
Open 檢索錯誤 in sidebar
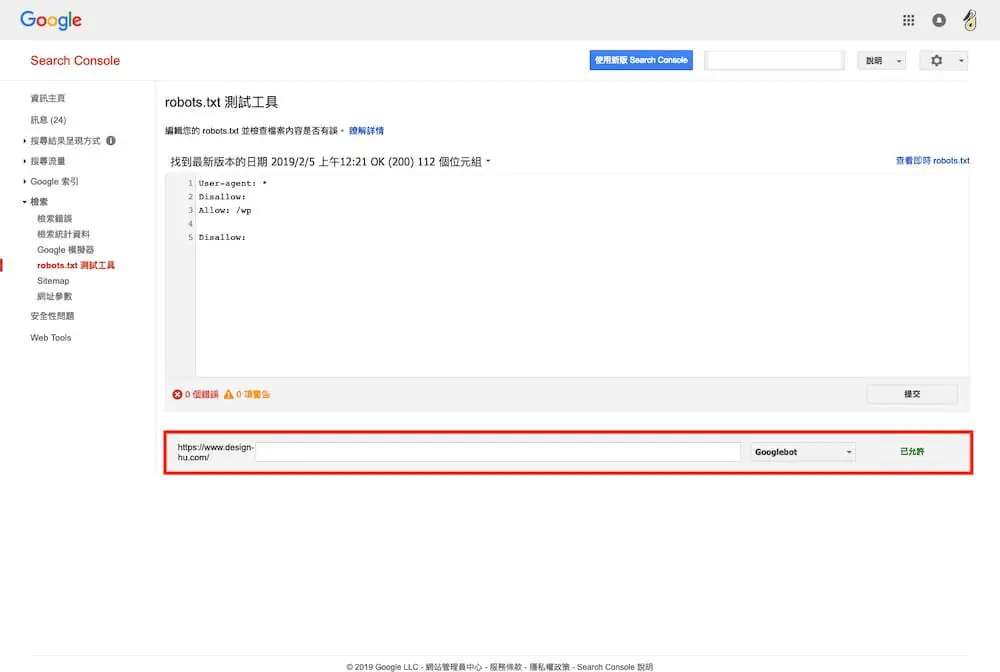pos(54,219)
